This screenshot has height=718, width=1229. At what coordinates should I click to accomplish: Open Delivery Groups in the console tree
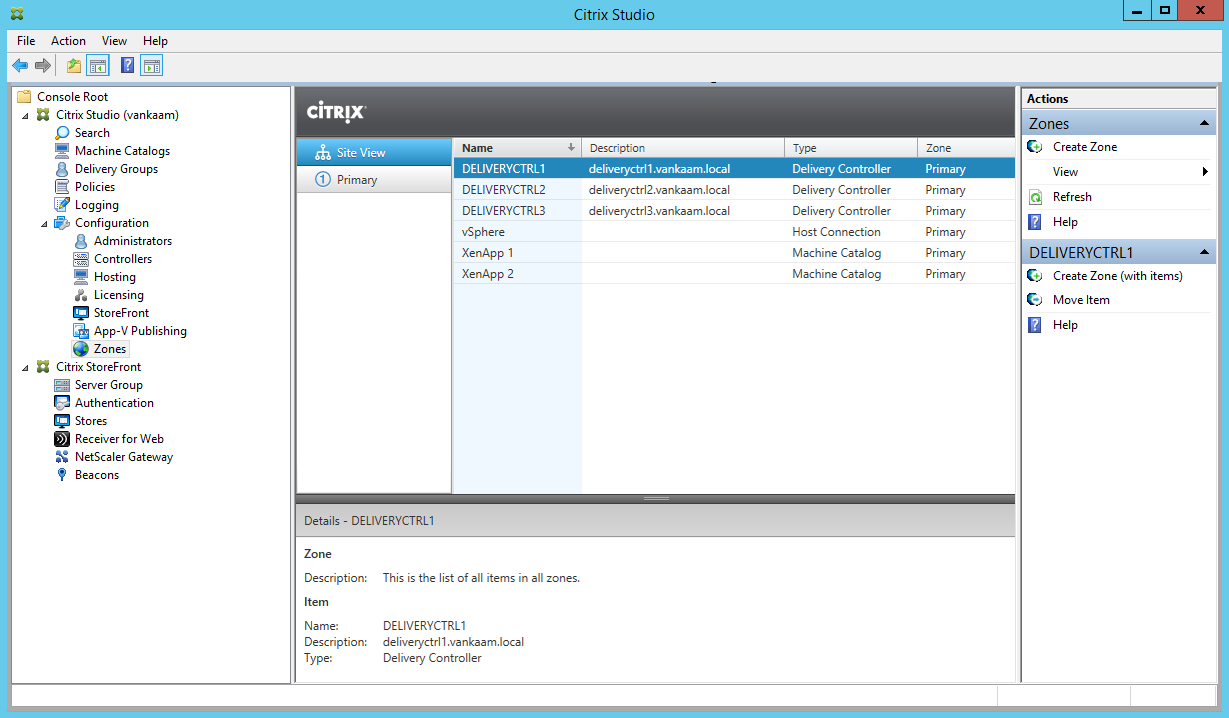point(116,169)
